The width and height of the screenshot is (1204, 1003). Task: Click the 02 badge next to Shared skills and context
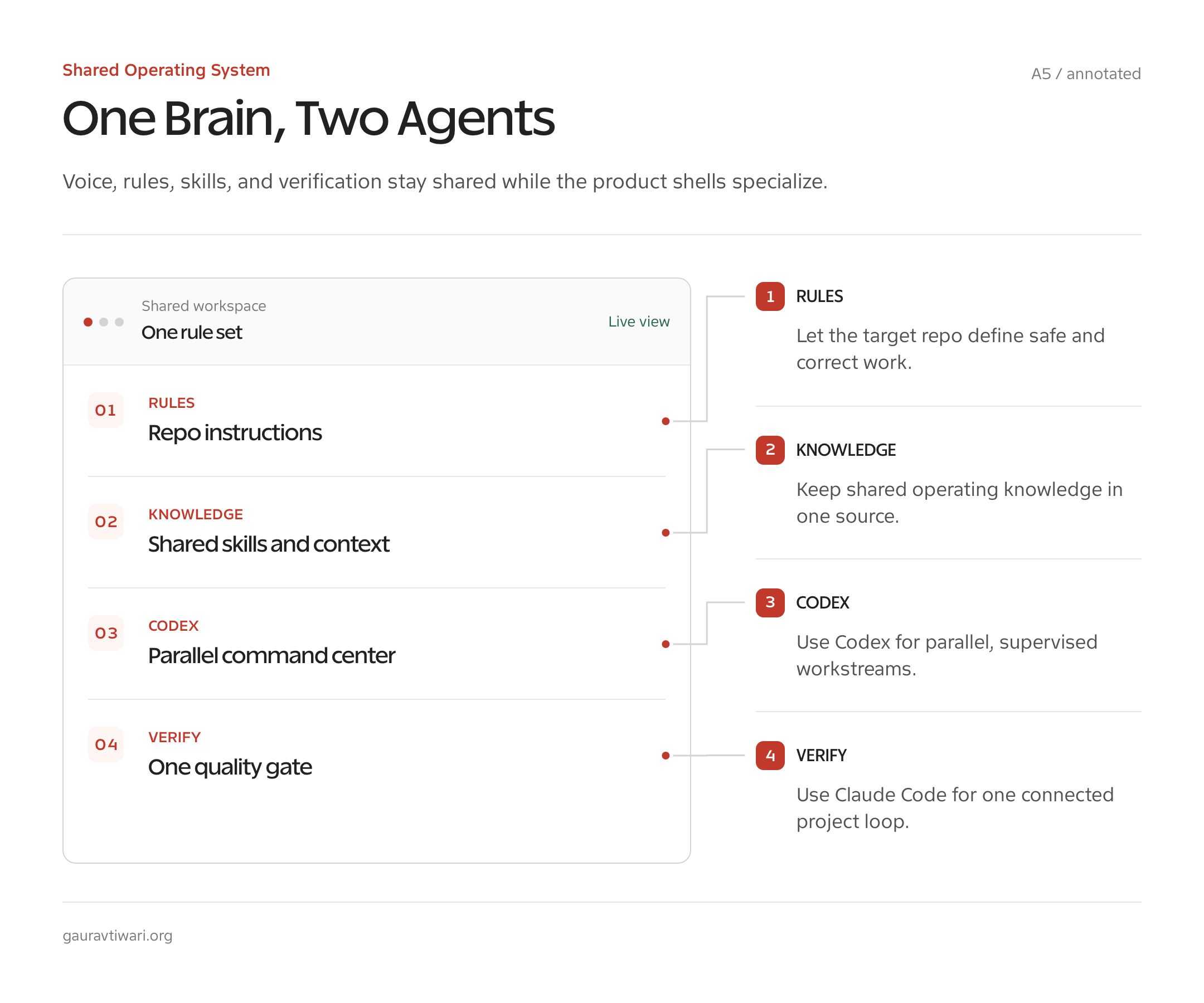click(105, 522)
